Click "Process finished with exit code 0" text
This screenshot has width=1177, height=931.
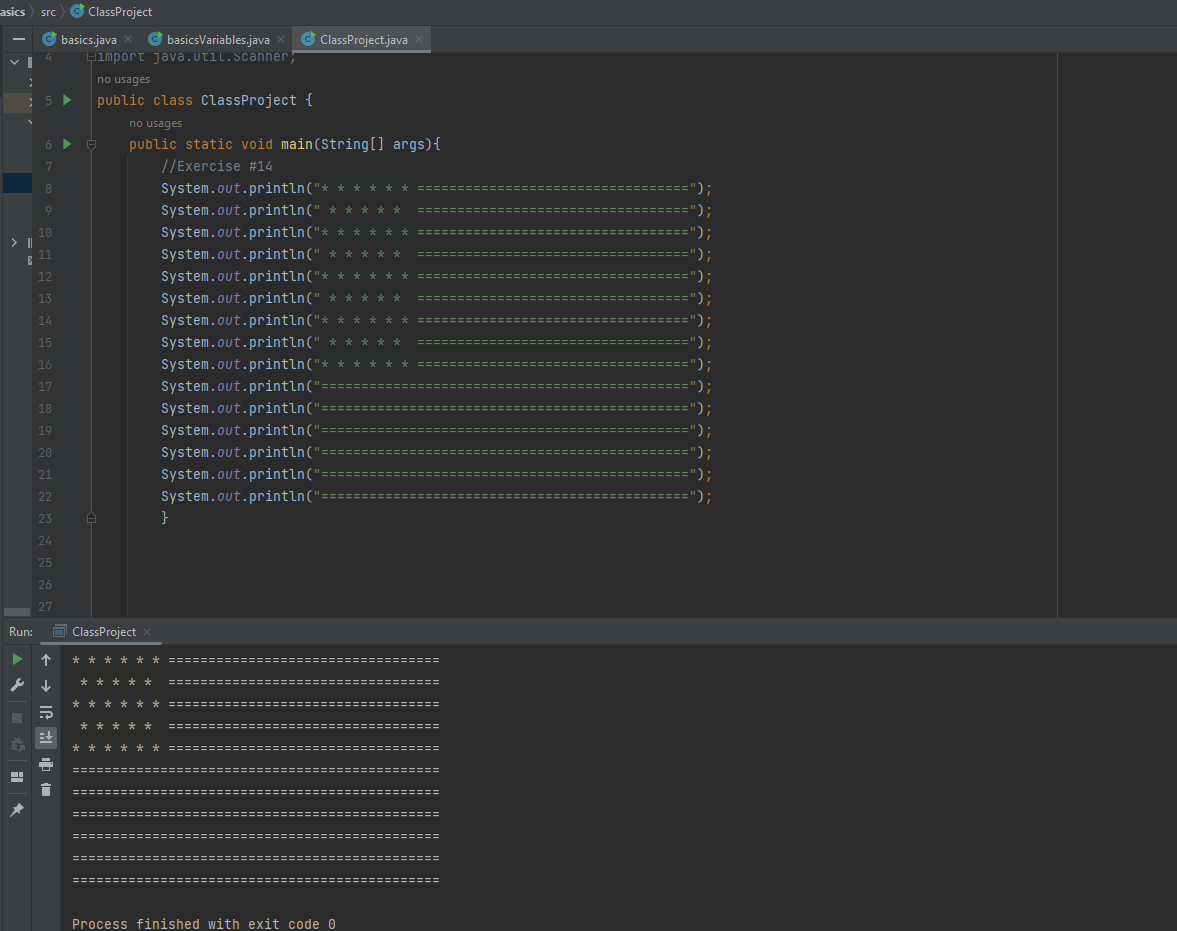(x=203, y=923)
